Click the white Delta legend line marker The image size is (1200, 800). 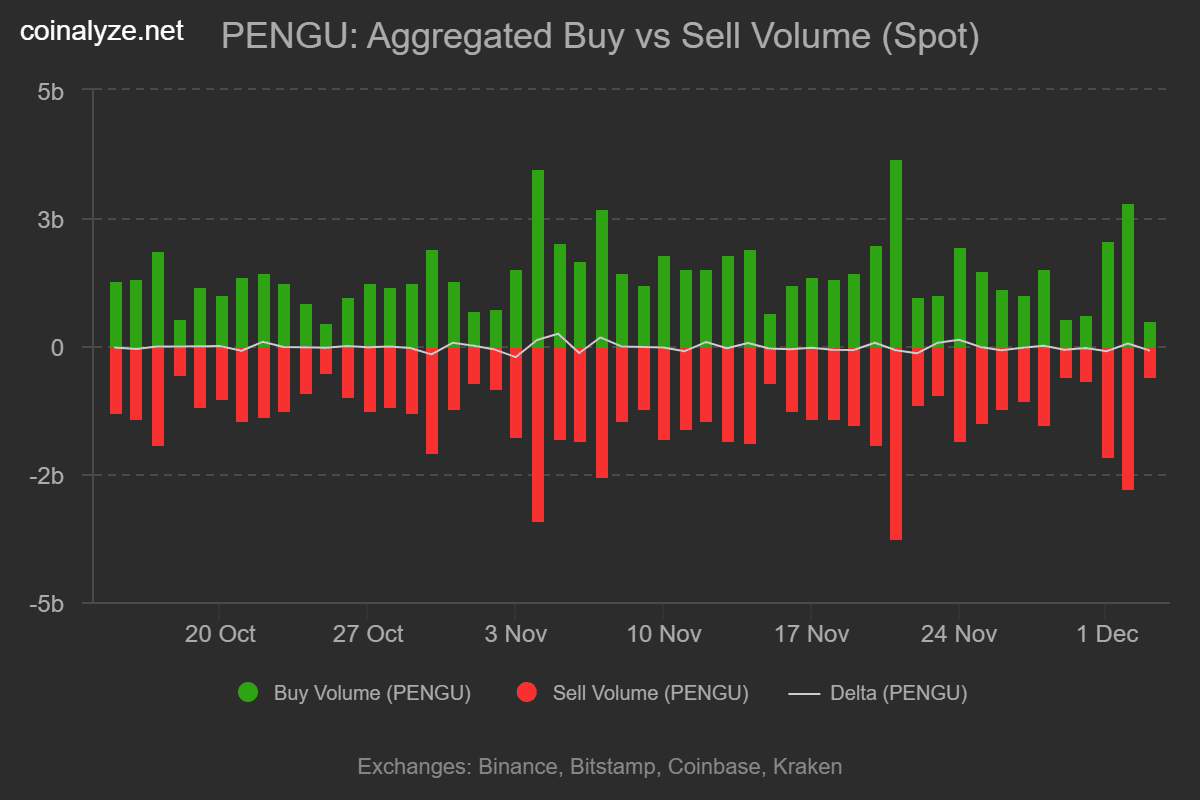[x=803, y=692]
